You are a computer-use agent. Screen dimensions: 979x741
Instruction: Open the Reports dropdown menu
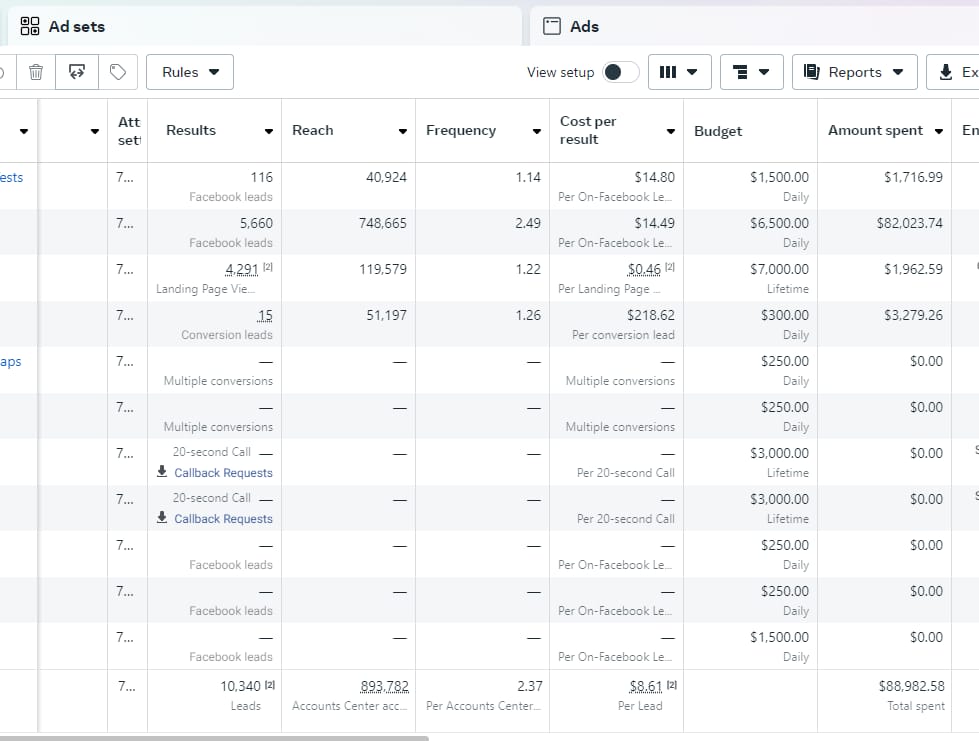coord(854,72)
